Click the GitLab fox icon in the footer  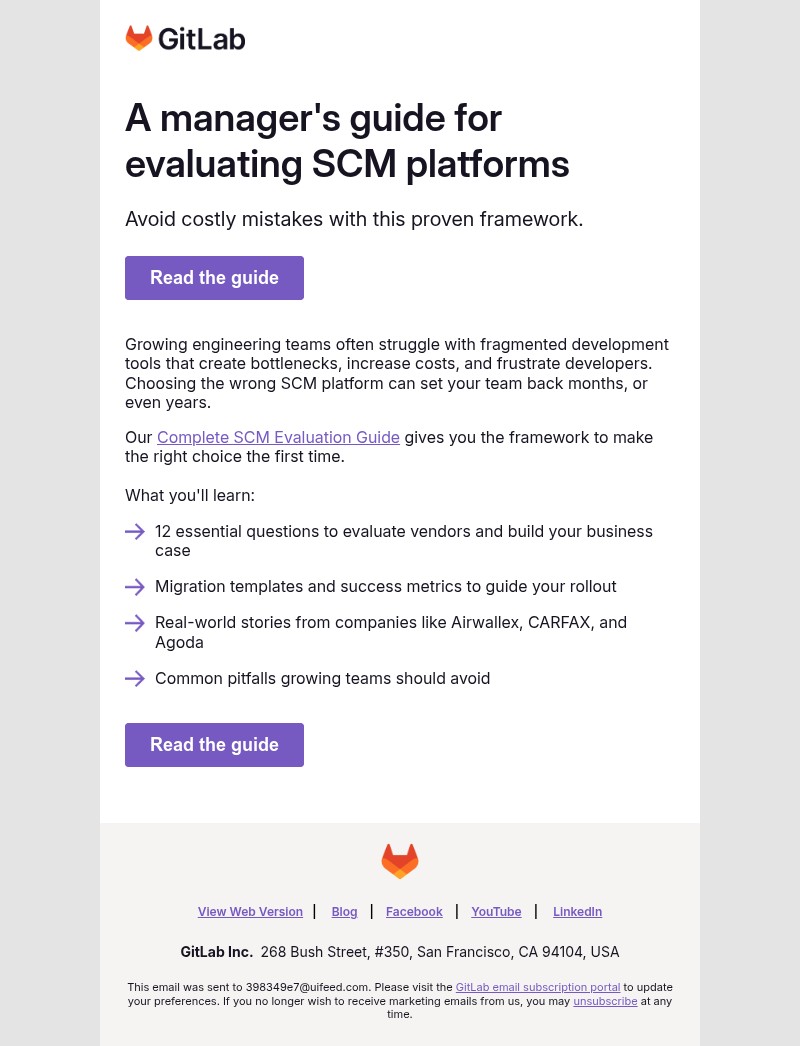tap(400, 861)
